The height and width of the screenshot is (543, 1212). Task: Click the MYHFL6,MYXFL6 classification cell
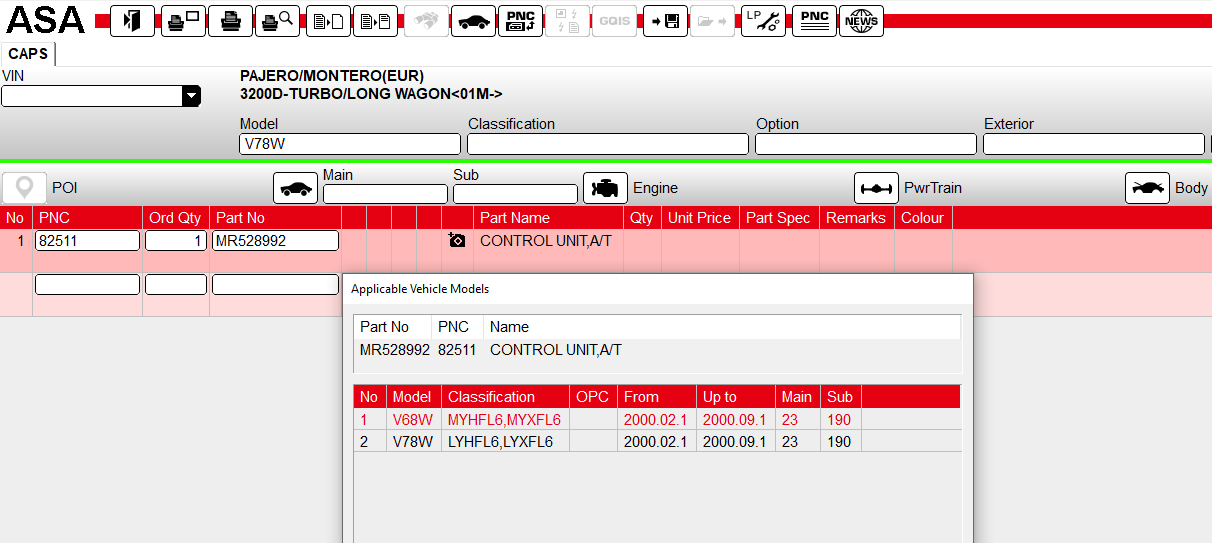click(x=504, y=420)
